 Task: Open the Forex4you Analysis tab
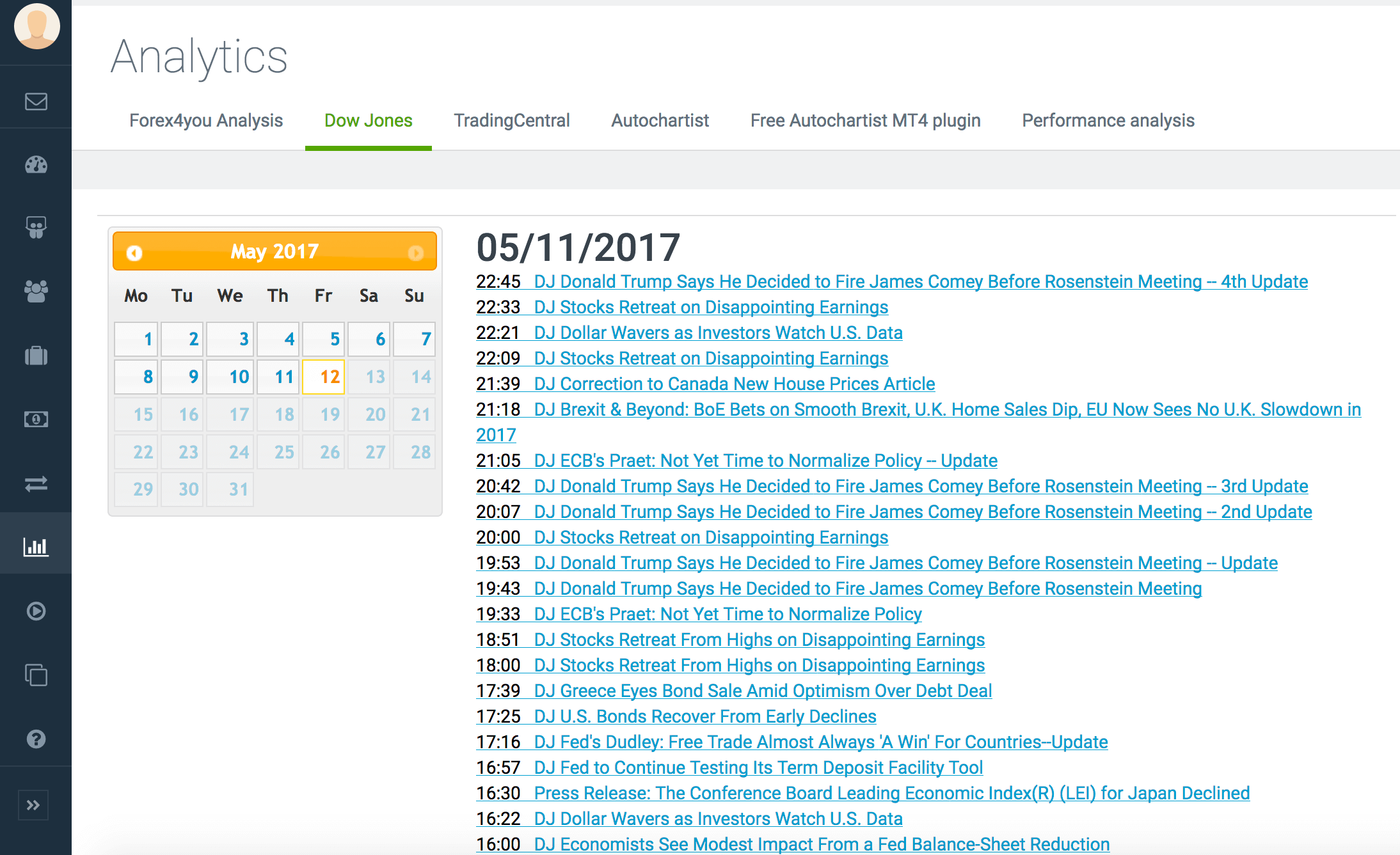(x=206, y=120)
